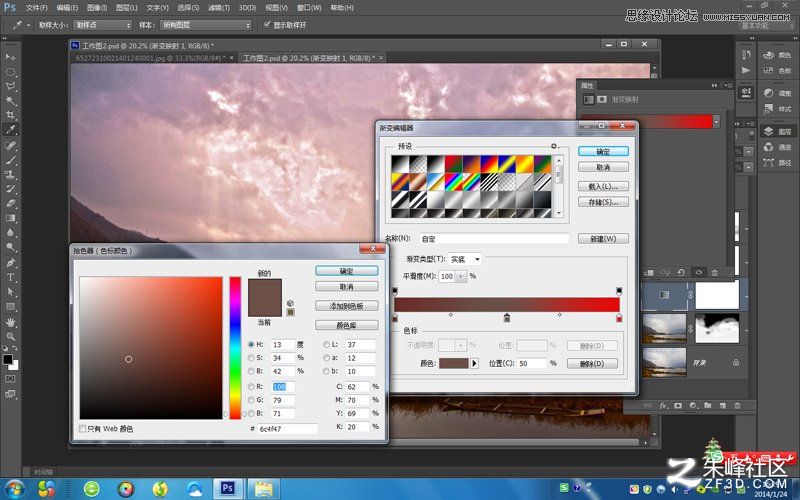The height and width of the screenshot is (500, 800).
Task: Select the Eraser tool
Action: pos(10,203)
